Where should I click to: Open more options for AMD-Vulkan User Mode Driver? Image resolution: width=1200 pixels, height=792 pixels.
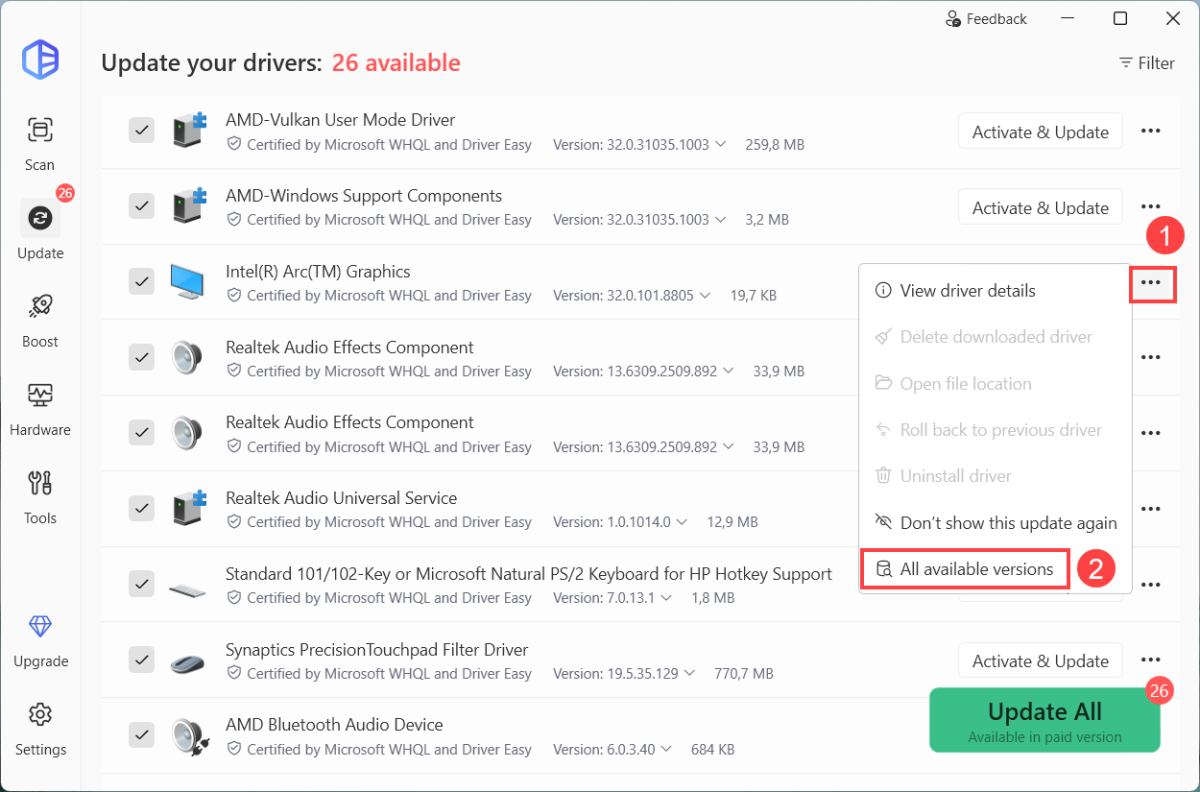[1151, 131]
